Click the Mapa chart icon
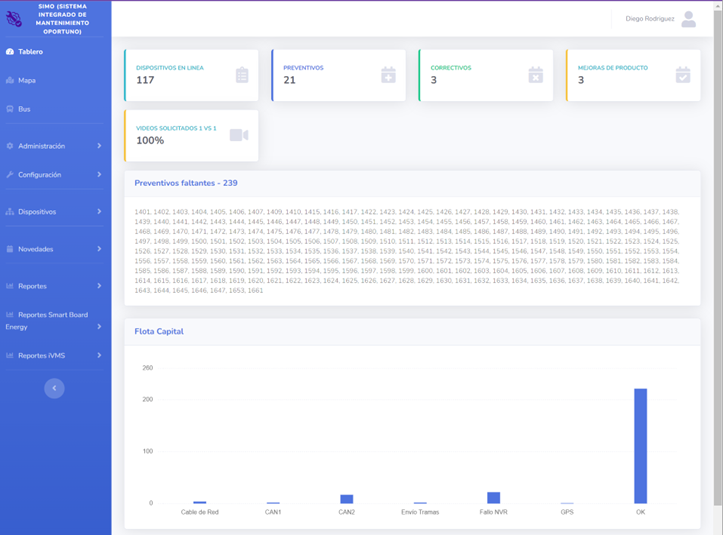The width and height of the screenshot is (723, 535). (x=10, y=80)
